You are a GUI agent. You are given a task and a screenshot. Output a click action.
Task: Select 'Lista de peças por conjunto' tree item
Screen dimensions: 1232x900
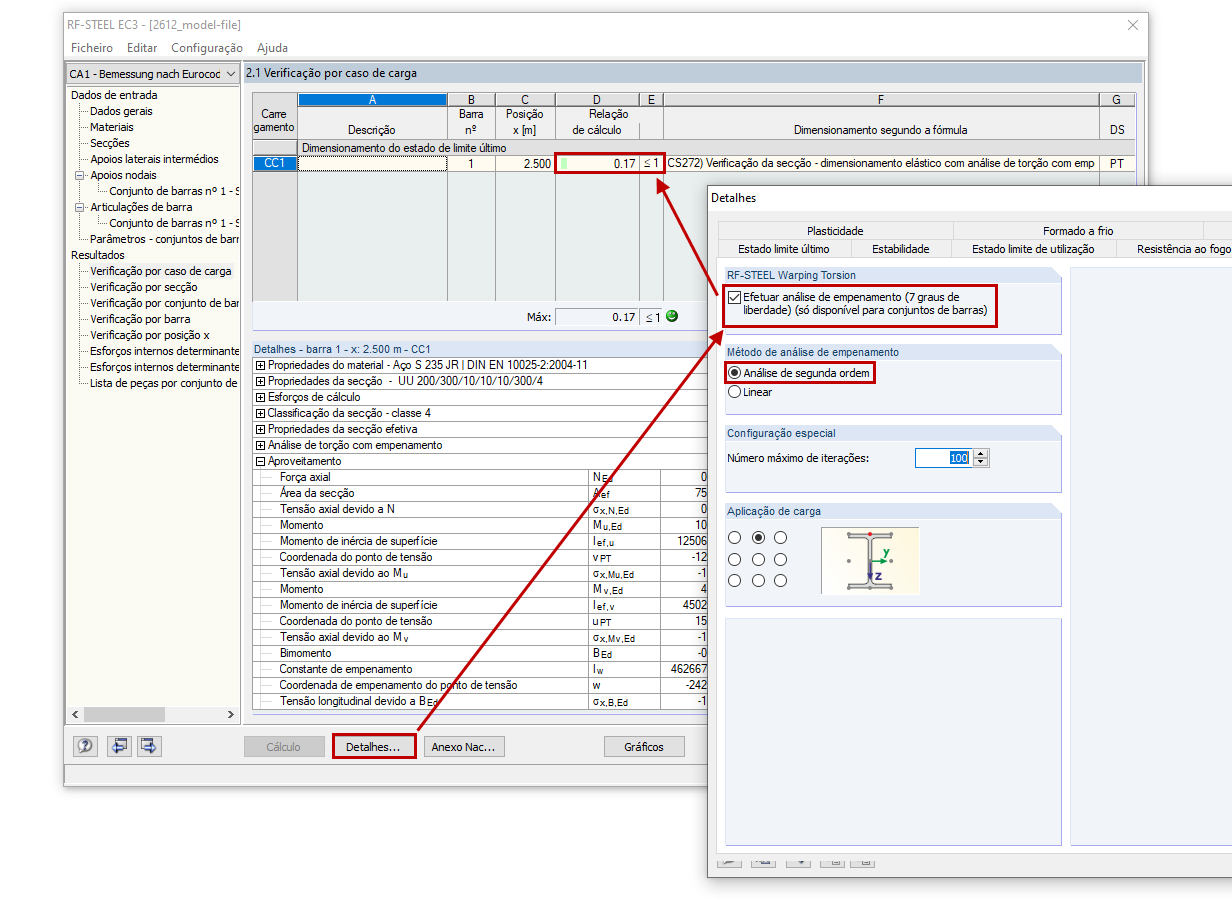(164, 383)
